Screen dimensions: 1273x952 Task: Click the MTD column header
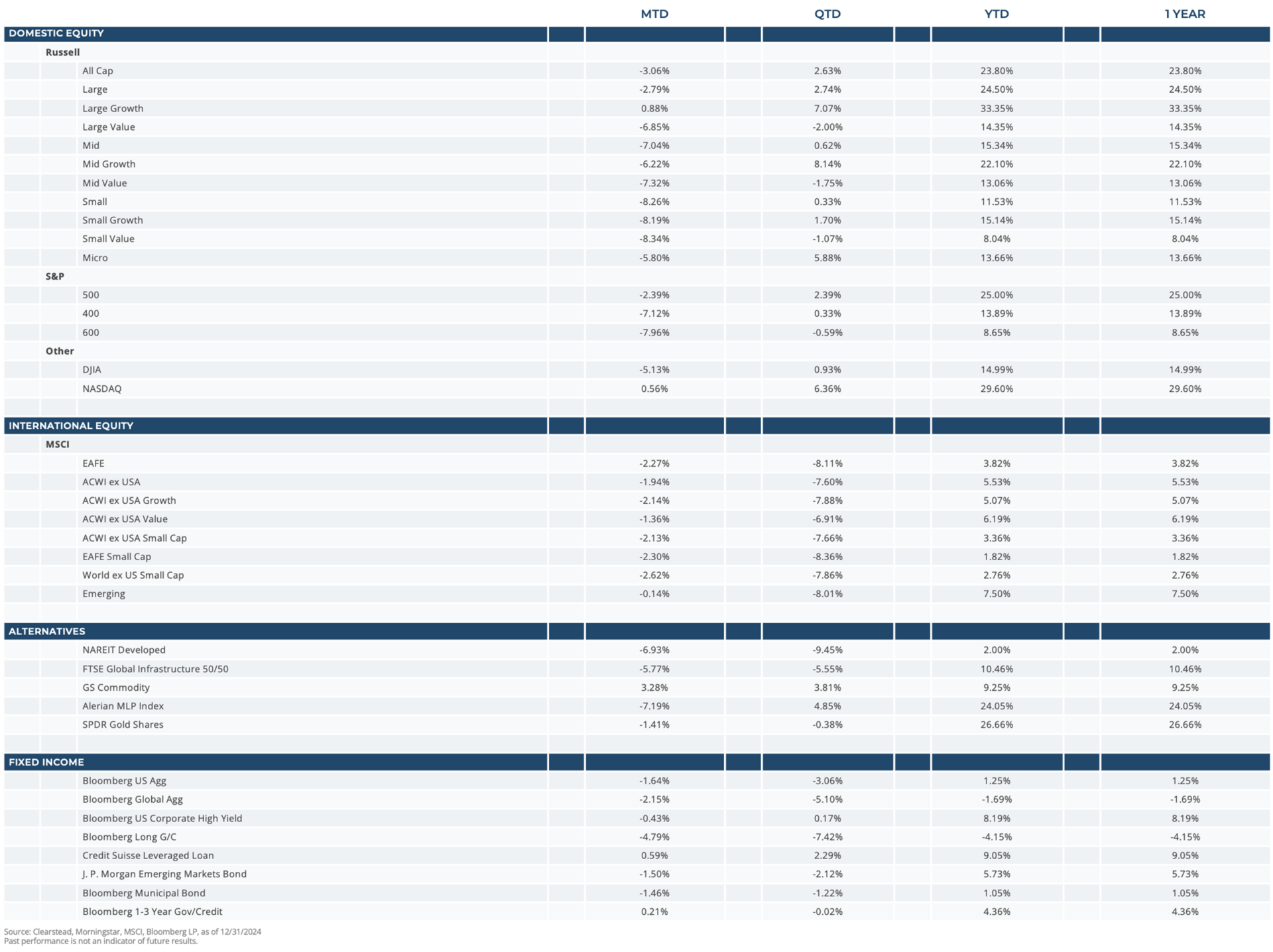[654, 14]
